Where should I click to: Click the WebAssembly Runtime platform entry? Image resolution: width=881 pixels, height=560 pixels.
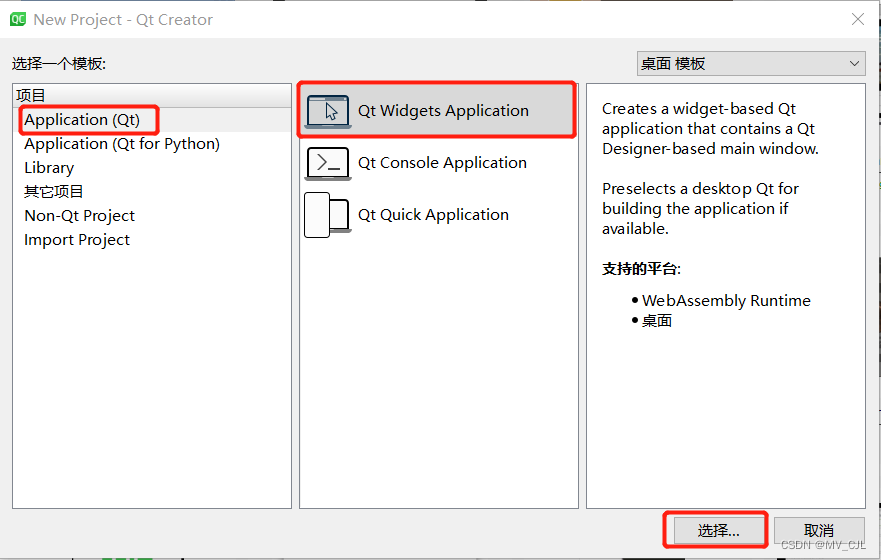pos(726,301)
